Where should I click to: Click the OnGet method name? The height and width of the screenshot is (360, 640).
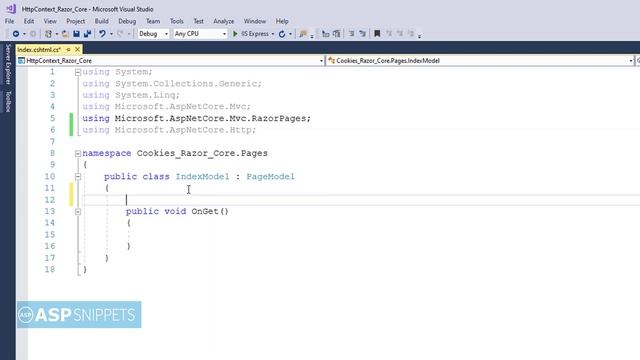205,211
